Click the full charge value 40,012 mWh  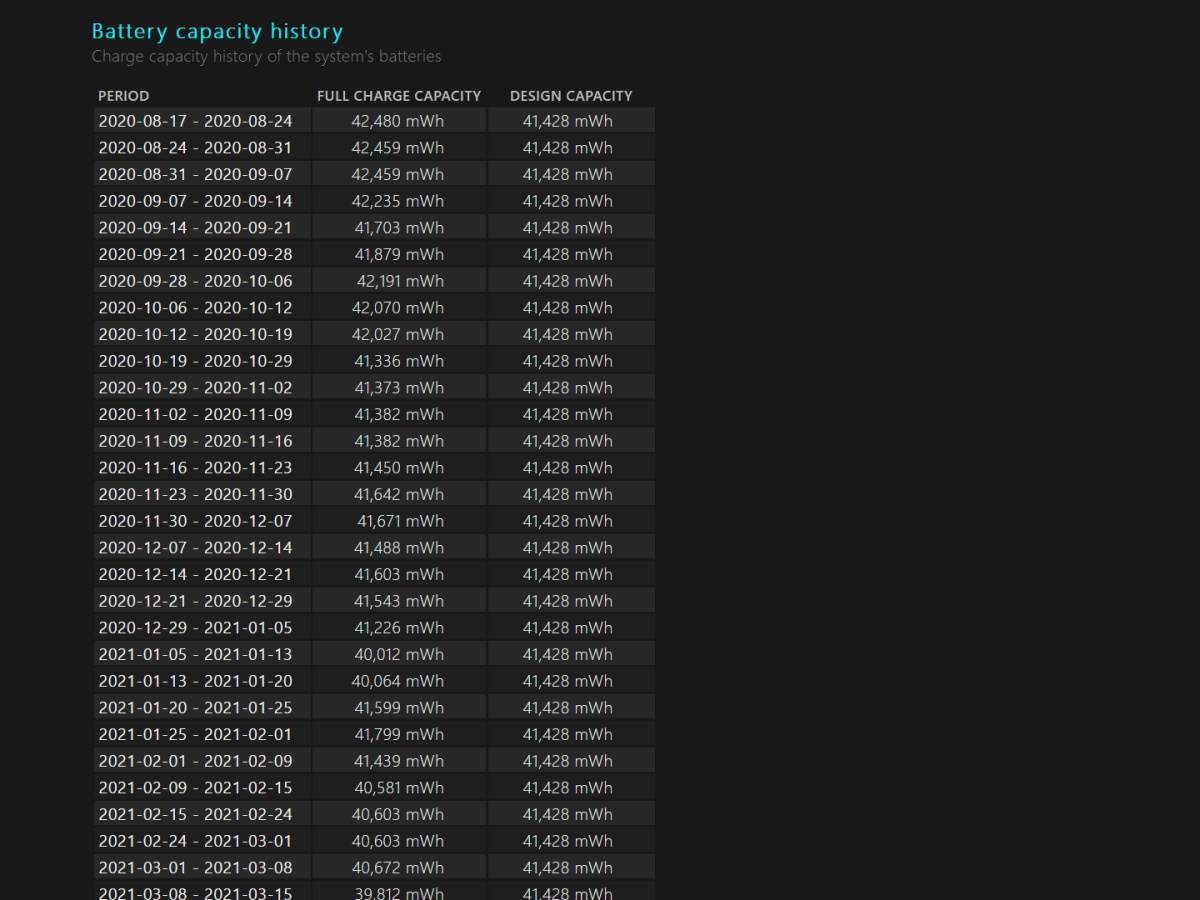pos(398,654)
